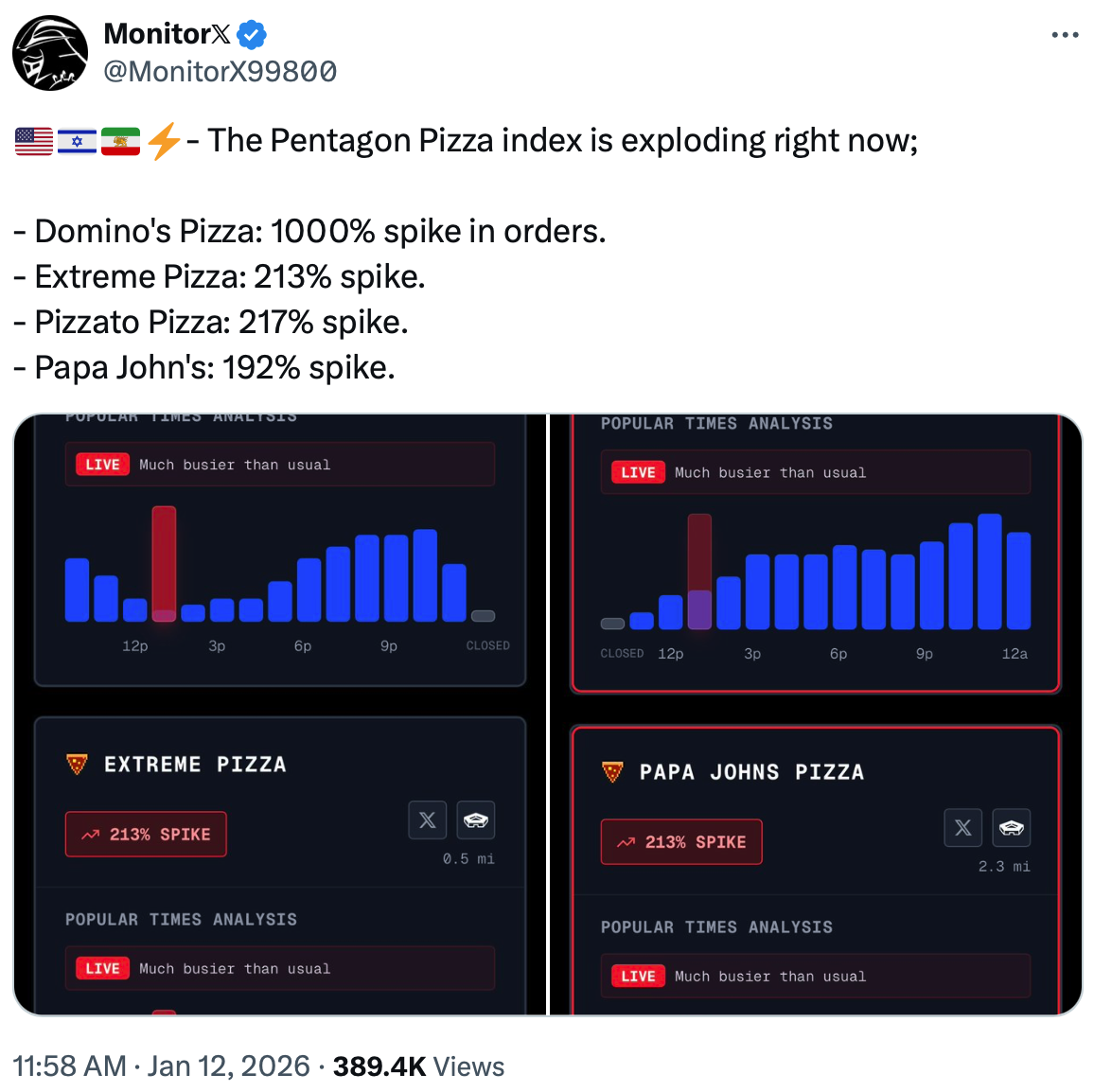1094x1092 pixels.
Task: Click the building icon on Papa Johns card
Action: pyautogui.click(x=1012, y=828)
